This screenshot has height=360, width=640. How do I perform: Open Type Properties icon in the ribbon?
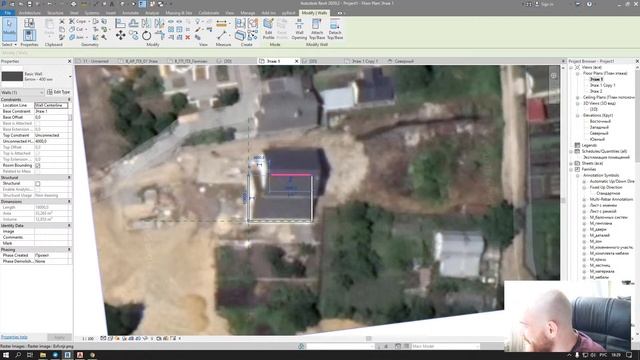[29, 23]
